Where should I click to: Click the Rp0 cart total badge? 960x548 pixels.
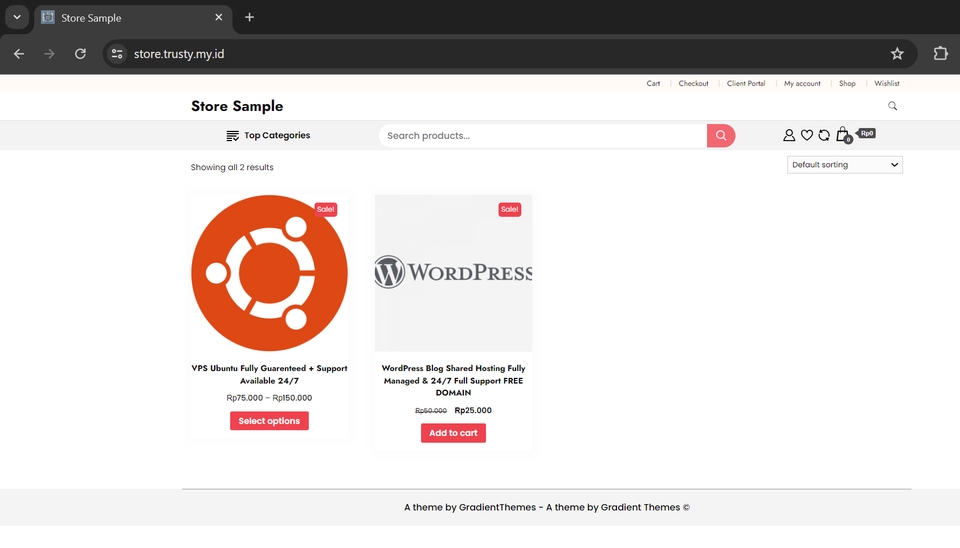coord(866,133)
